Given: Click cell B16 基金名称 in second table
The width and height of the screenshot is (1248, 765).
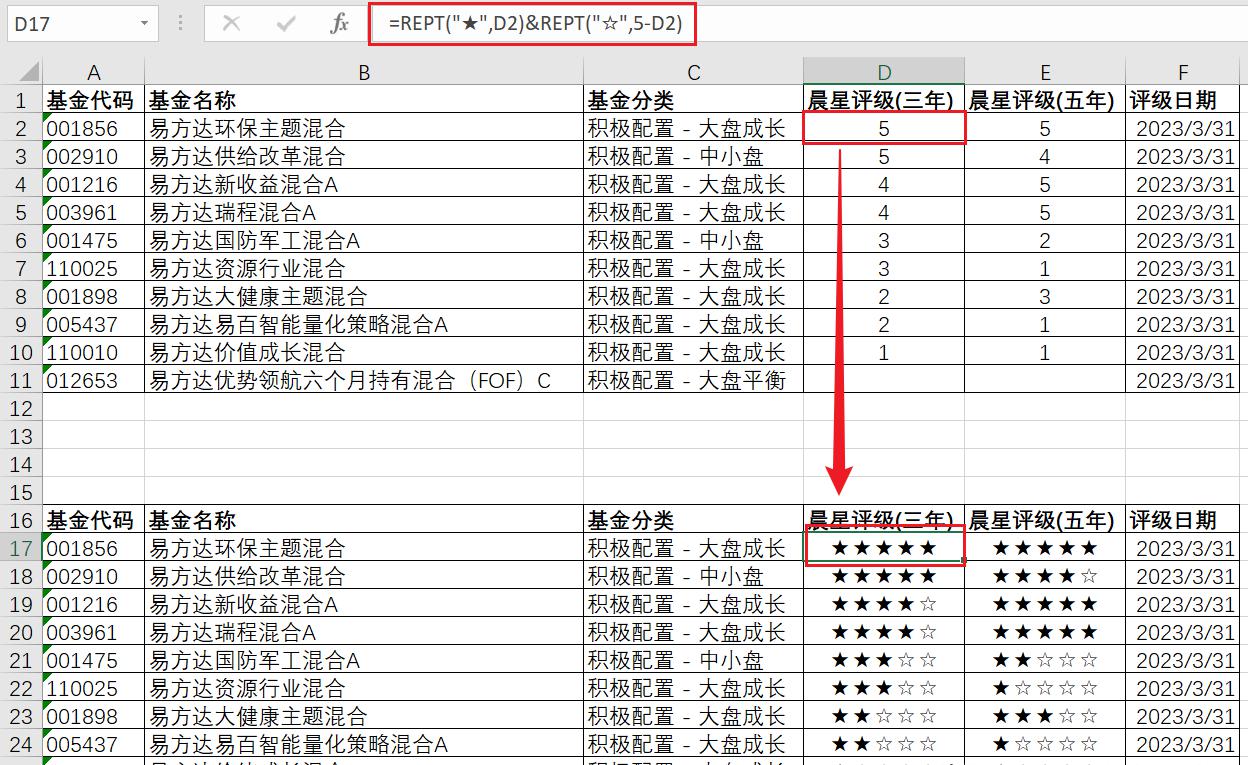Looking at the screenshot, I should pyautogui.click(x=364, y=520).
